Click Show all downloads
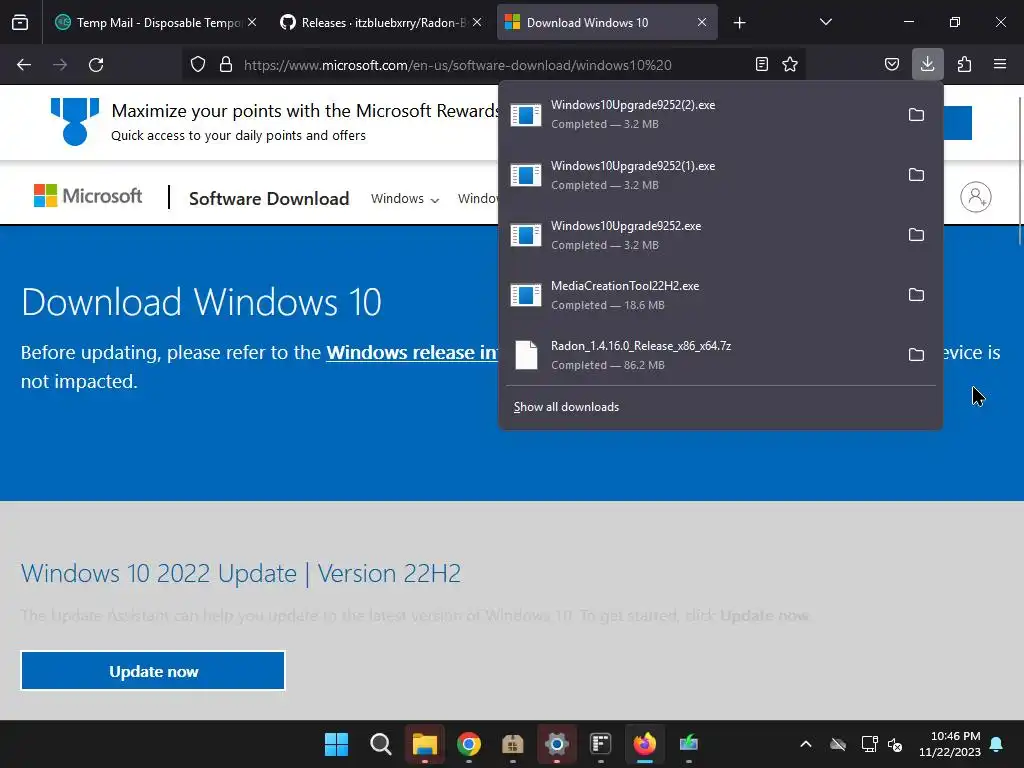The width and height of the screenshot is (1024, 768). tap(566, 407)
